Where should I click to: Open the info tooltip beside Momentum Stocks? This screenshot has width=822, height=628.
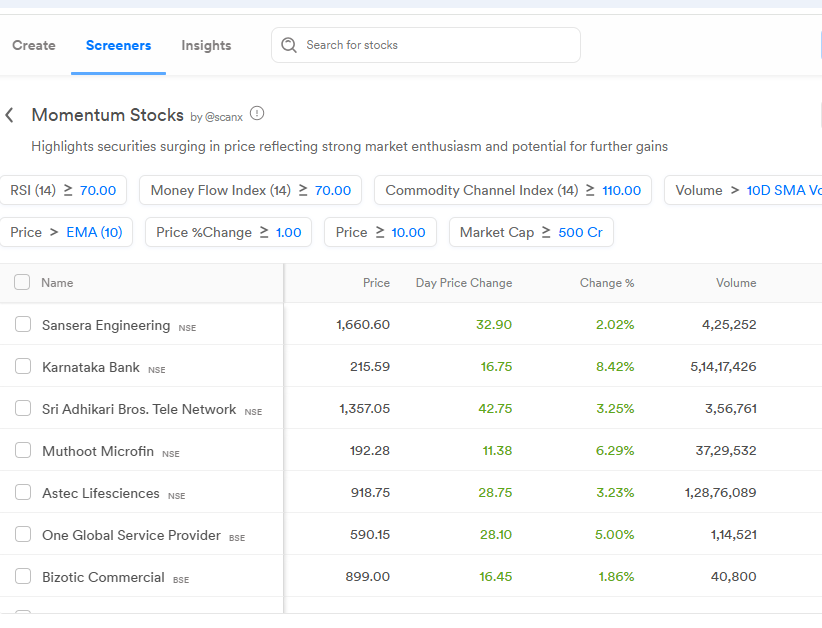[x=257, y=113]
